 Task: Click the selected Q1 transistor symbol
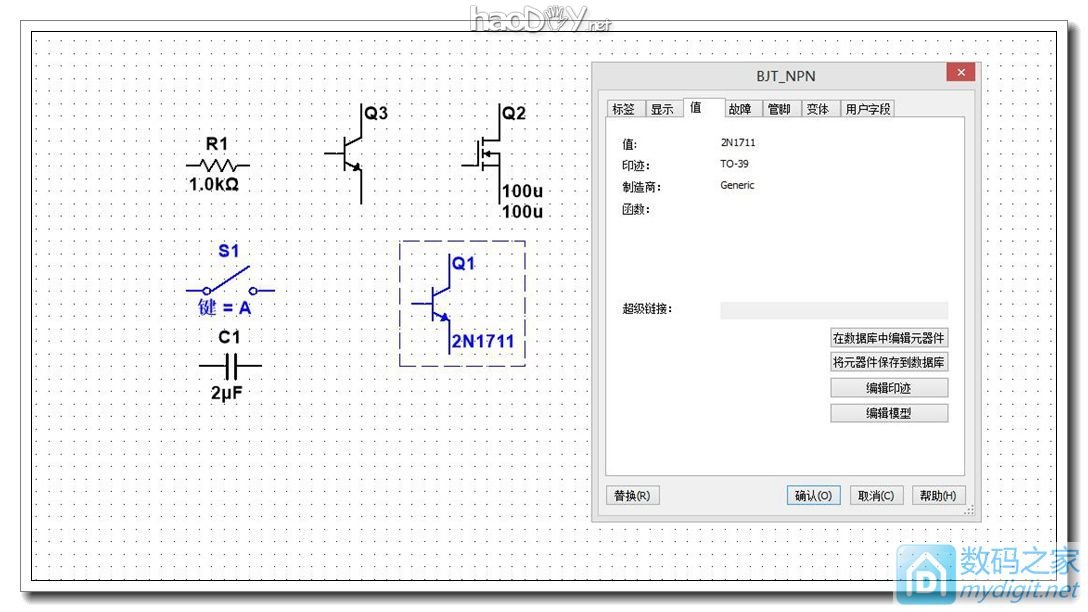[x=438, y=300]
